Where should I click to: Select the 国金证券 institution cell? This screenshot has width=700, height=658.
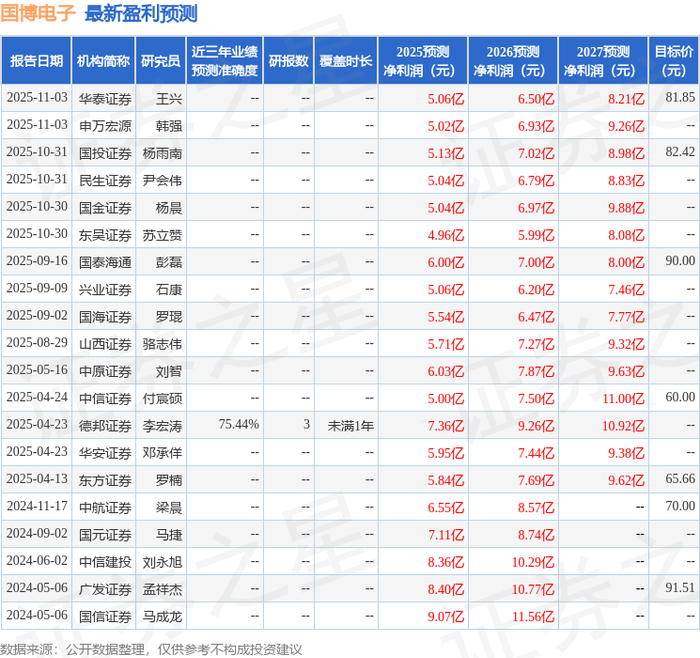(x=105, y=208)
